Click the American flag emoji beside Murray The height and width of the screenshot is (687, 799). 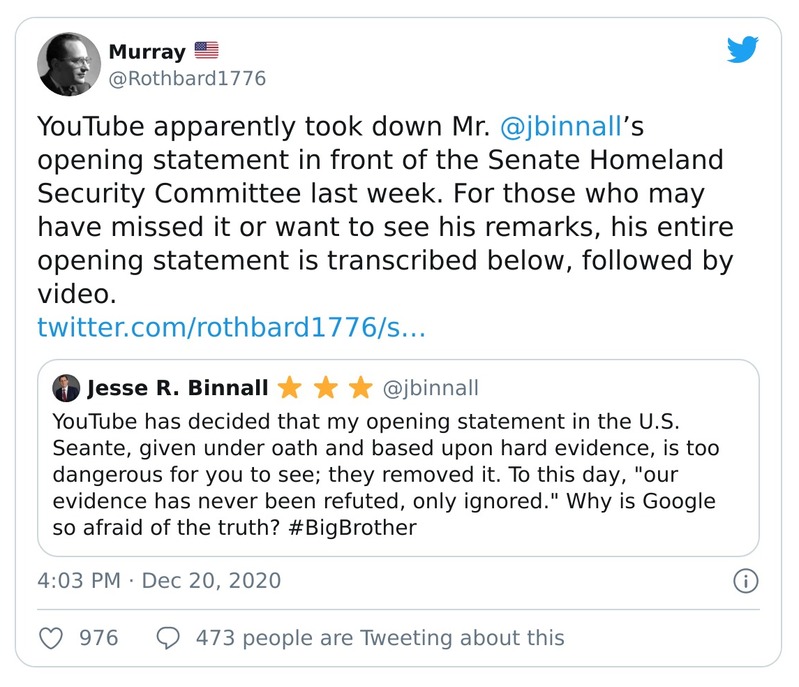coord(207,50)
